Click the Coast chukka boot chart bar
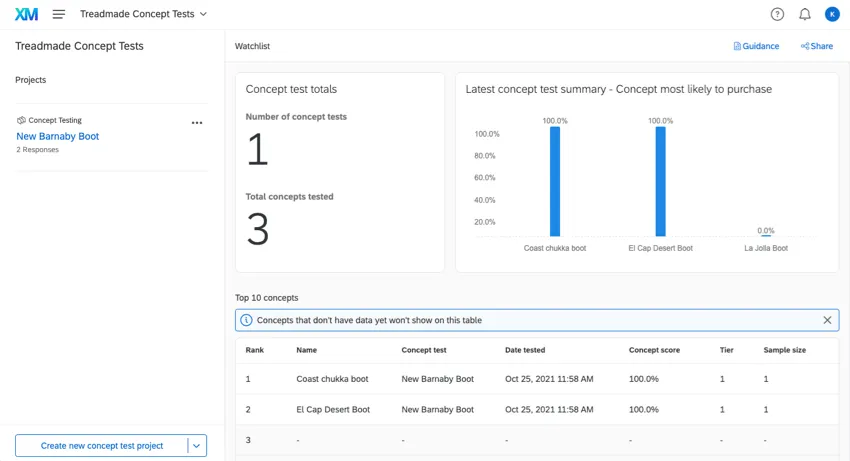Screen dimensions: 850x461 555,181
